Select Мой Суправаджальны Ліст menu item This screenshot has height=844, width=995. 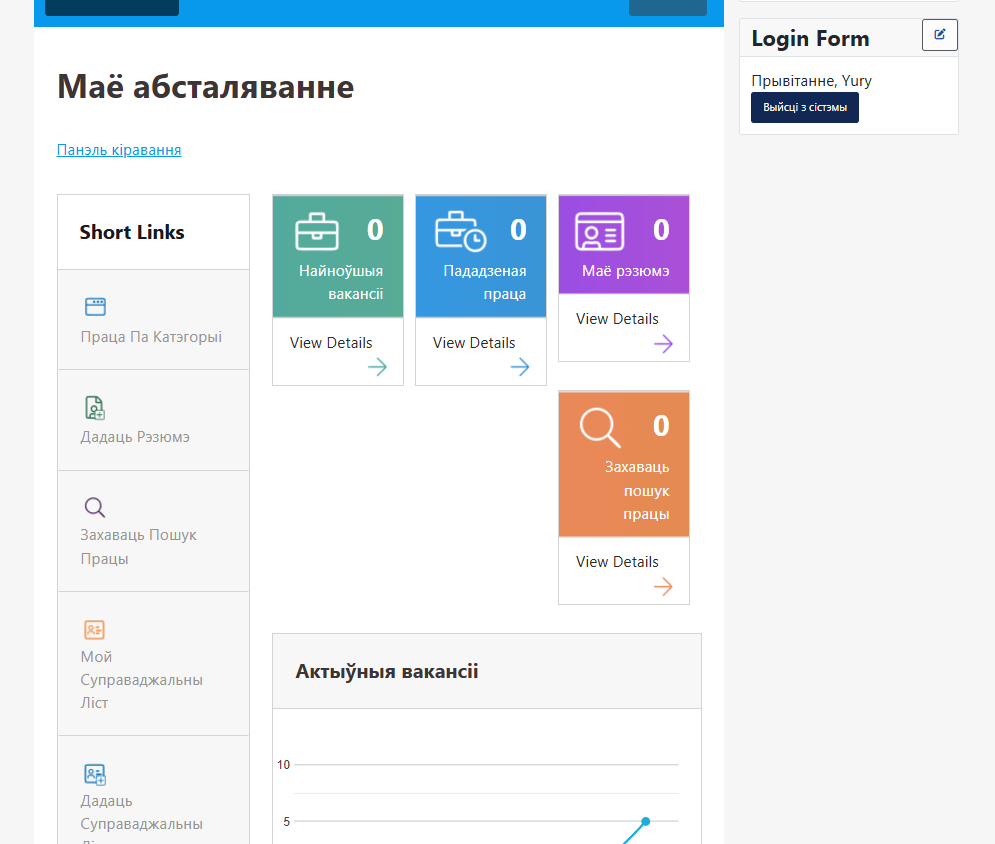(141, 679)
